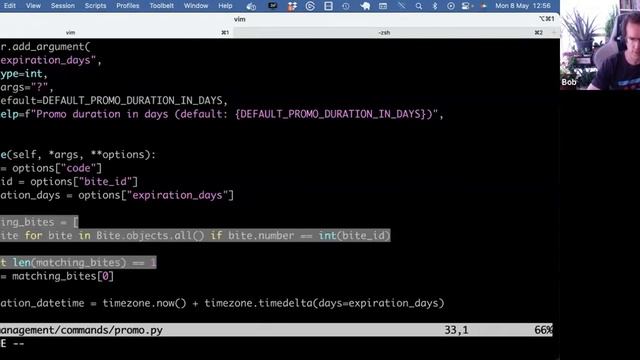Click matching_bites[0] in the code

(x=63, y=276)
